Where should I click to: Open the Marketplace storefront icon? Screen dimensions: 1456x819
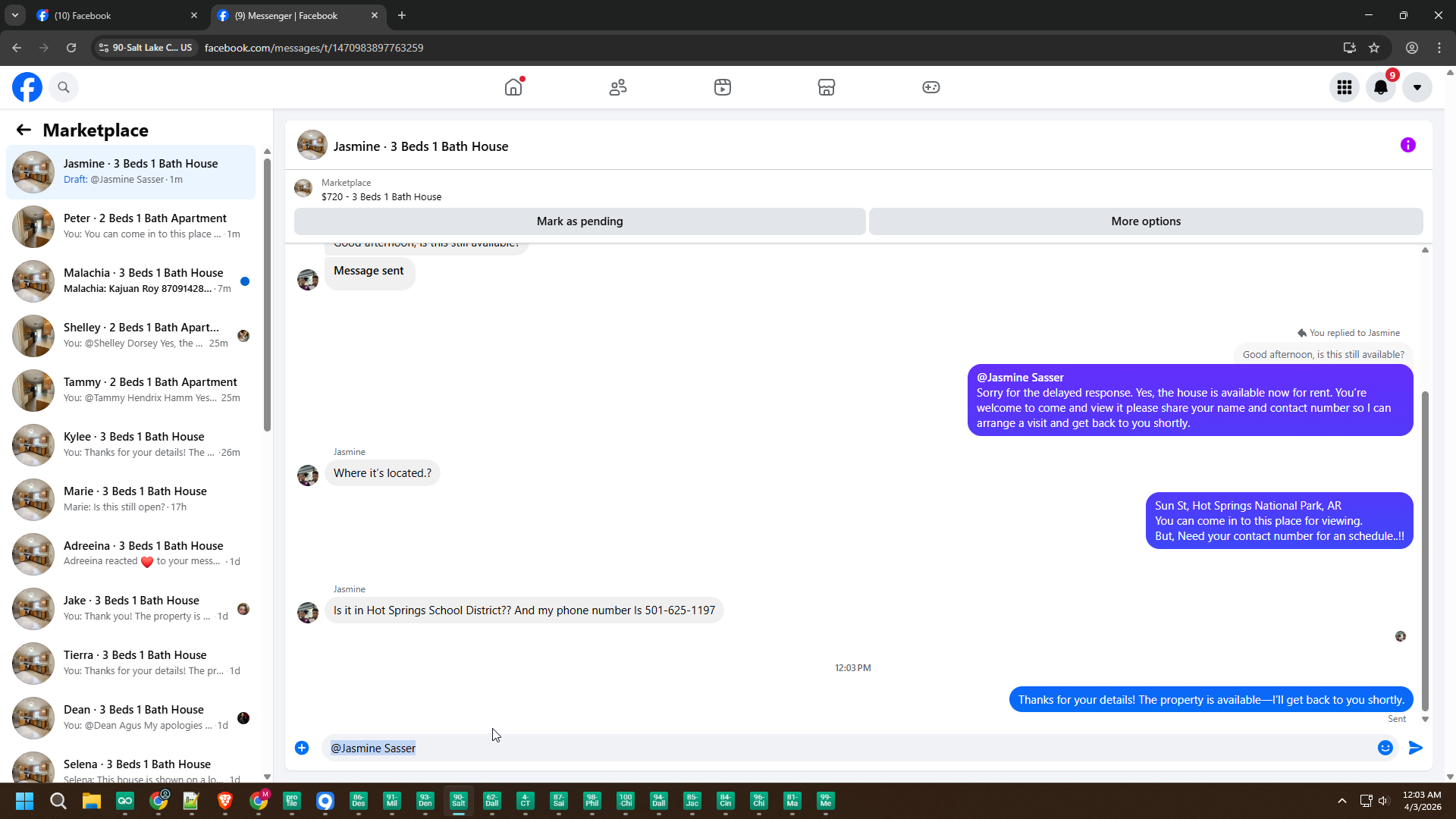[x=827, y=87]
